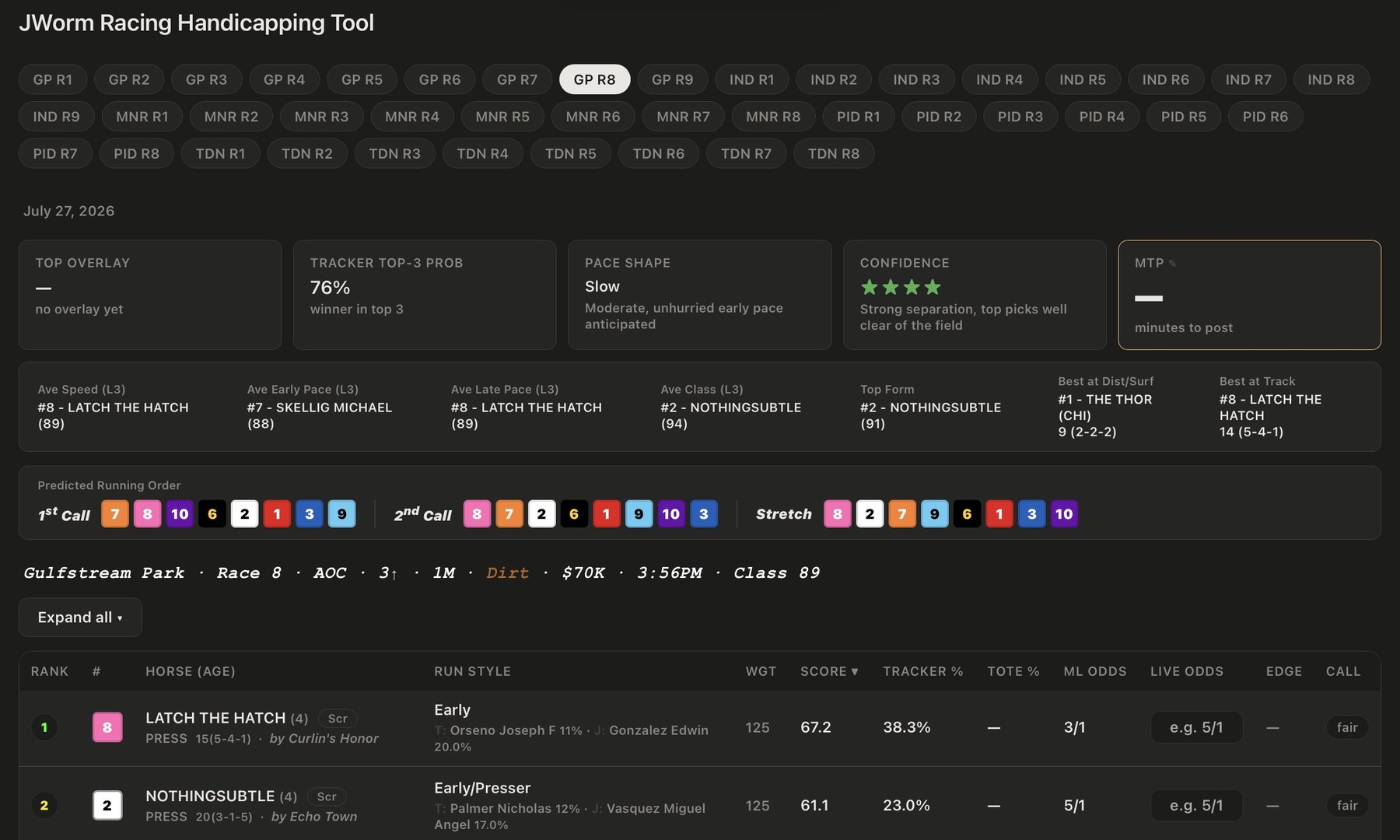Open the PID R6 race tab
This screenshot has width=1400, height=840.
[1265, 117]
